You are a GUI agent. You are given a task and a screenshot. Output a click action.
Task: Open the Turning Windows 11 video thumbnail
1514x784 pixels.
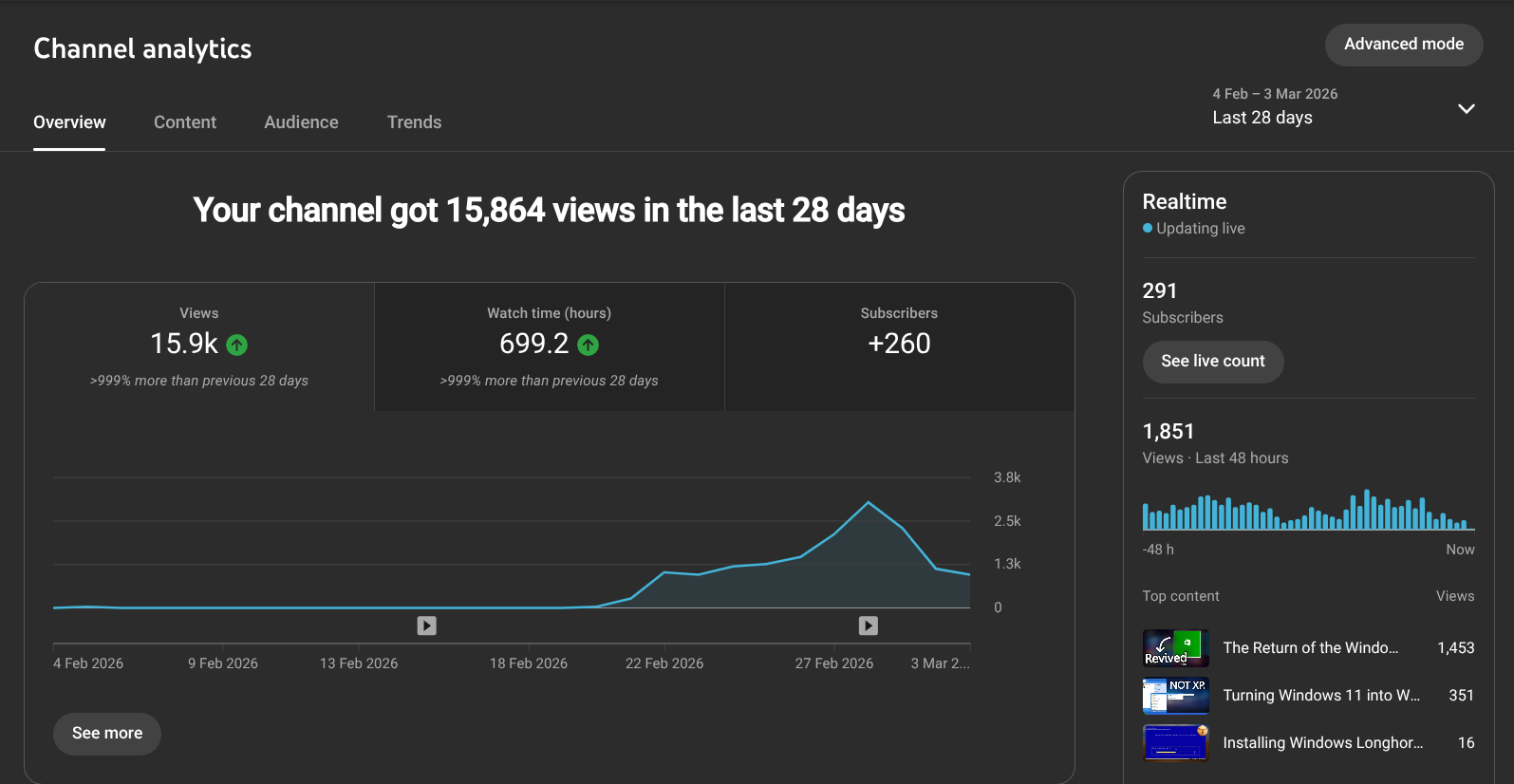pyautogui.click(x=1175, y=696)
